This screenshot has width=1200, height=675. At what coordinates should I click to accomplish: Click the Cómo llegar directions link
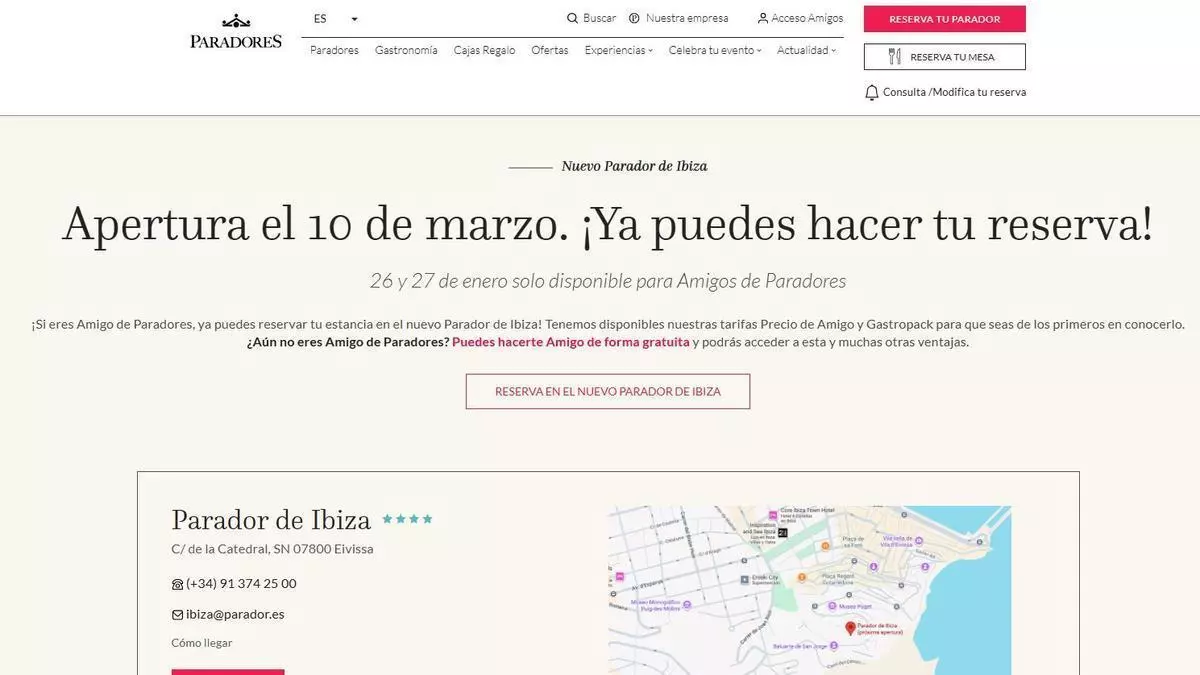(x=201, y=643)
